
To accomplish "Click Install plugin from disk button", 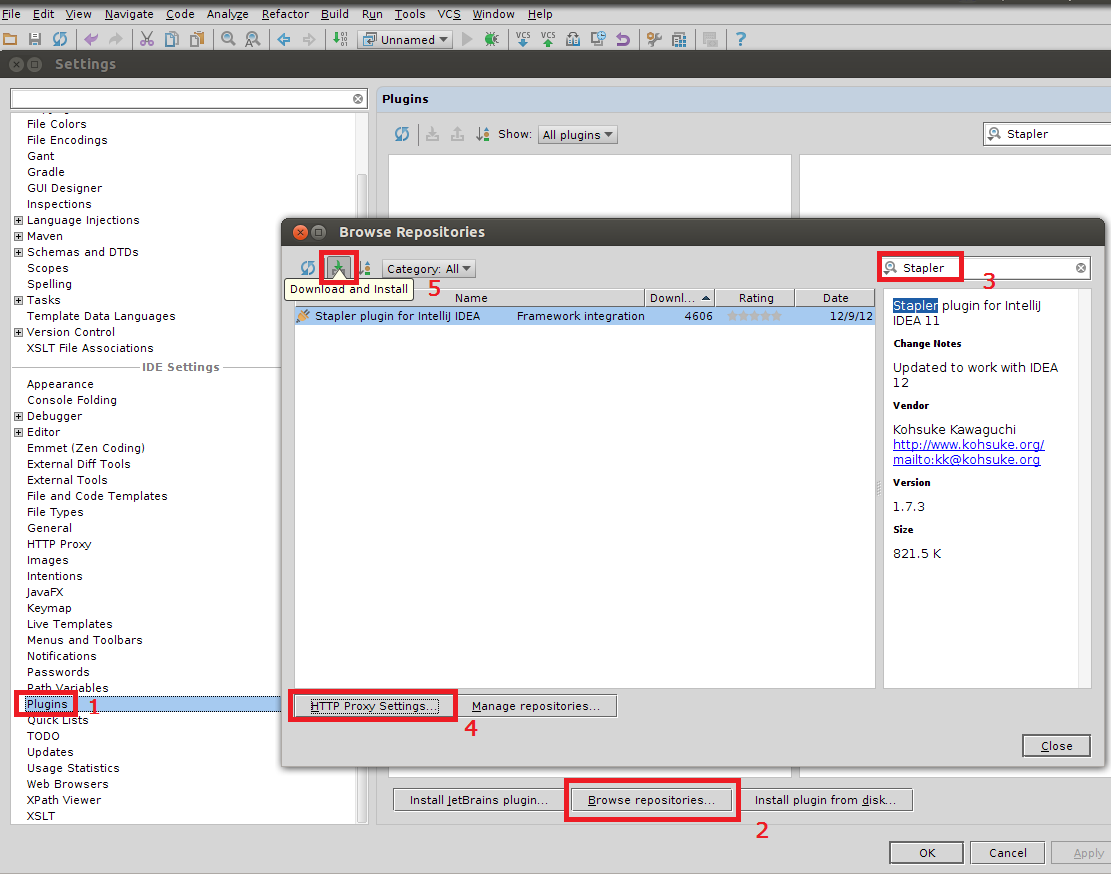I will click(x=825, y=800).
